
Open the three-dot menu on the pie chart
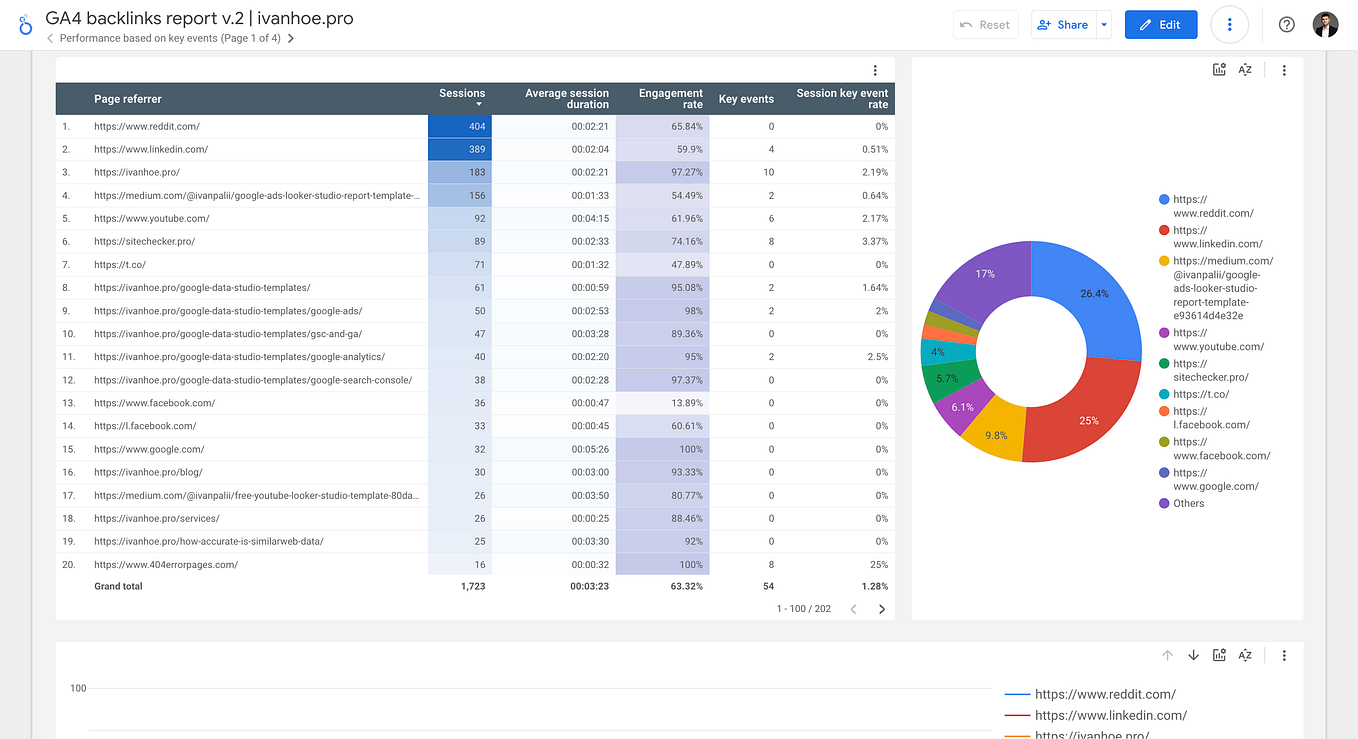[1284, 69]
